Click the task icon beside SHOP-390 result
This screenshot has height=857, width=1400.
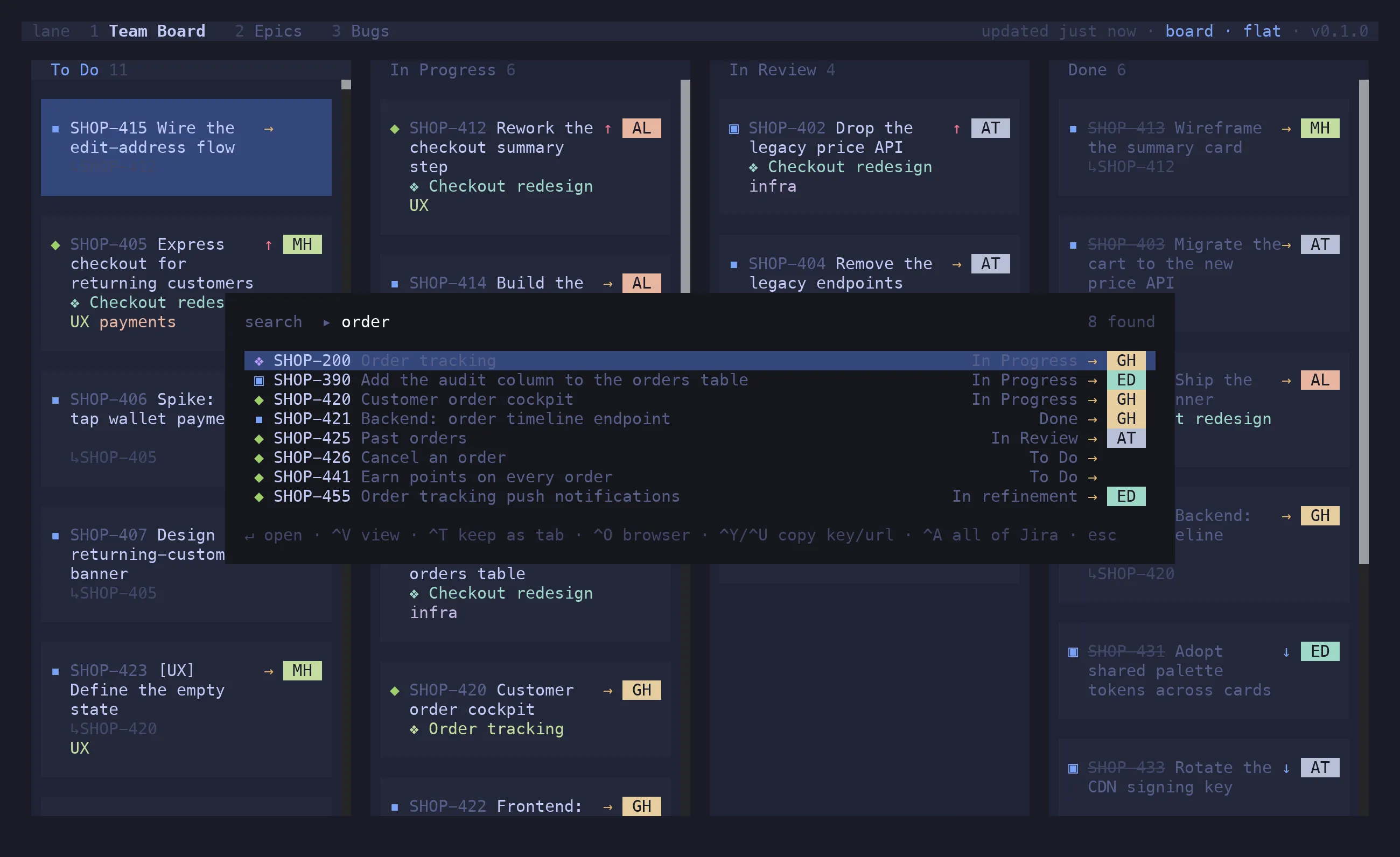click(259, 381)
